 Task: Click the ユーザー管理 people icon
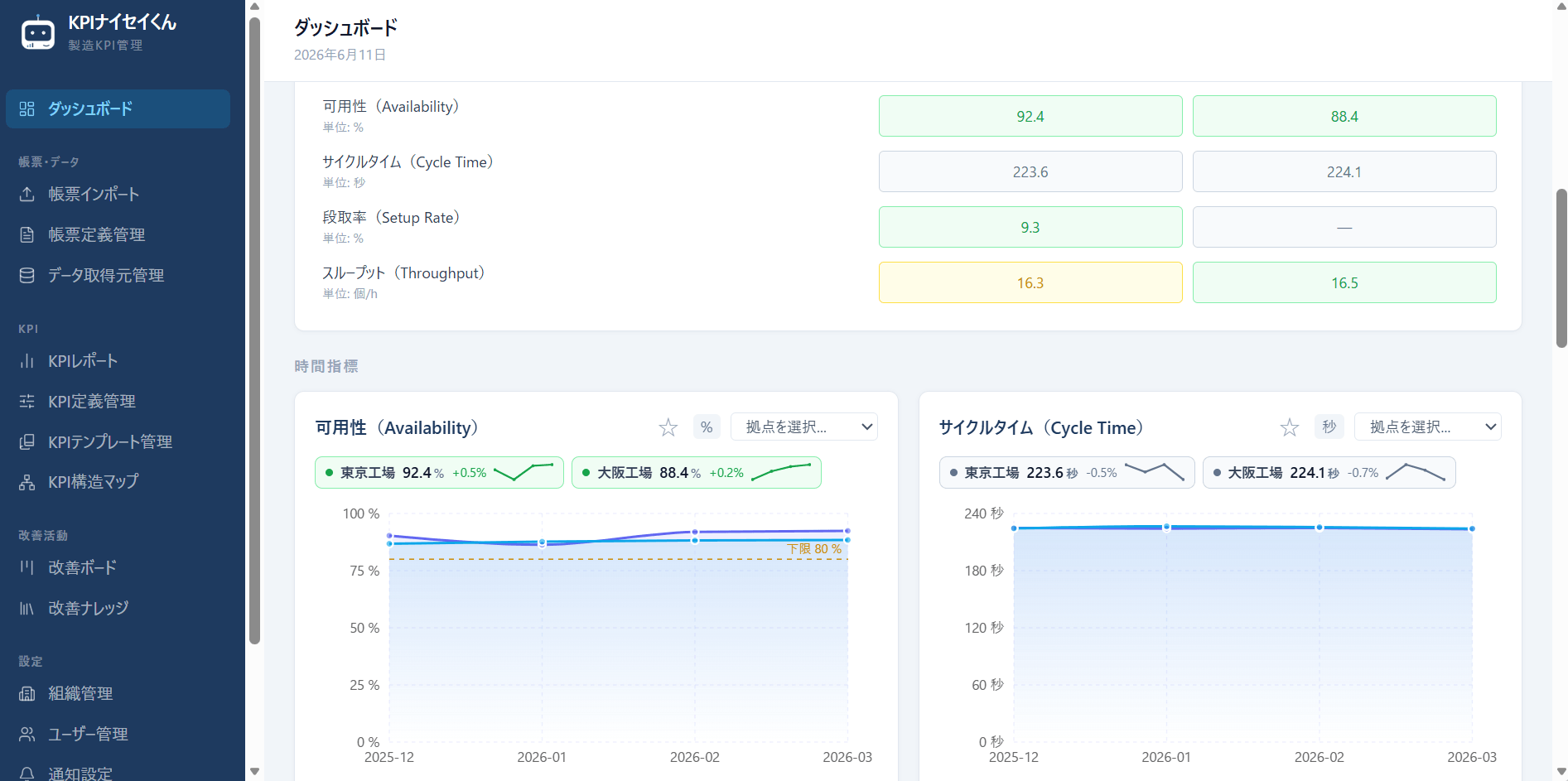(x=27, y=734)
